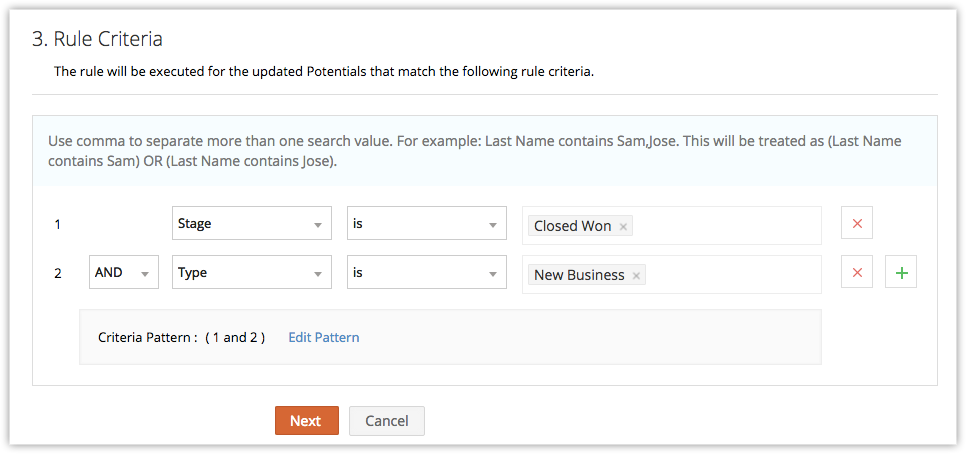
Task: Delete criteria row 2 with red X
Action: (857, 273)
